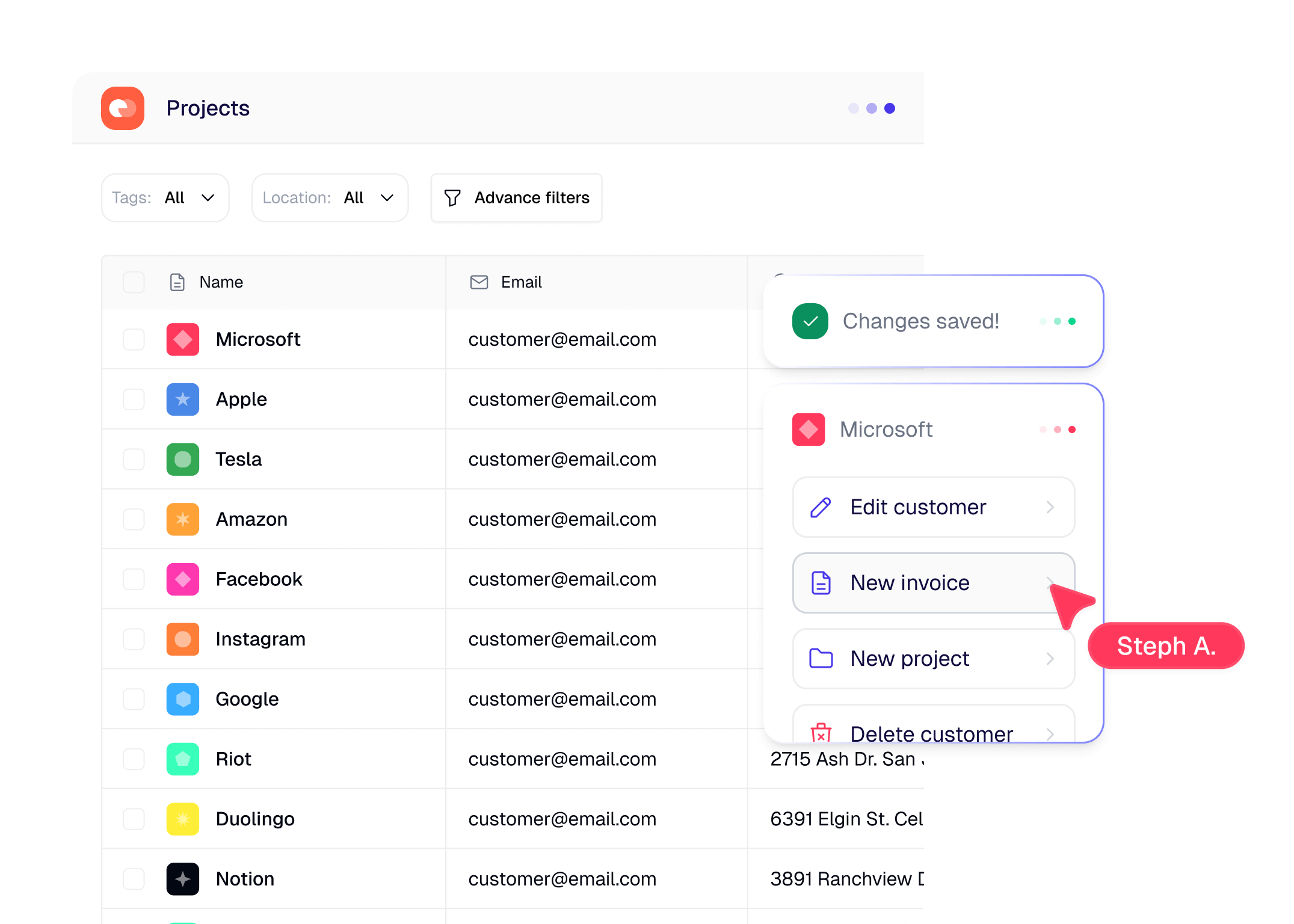Click the funnel icon in Advance filters

click(x=452, y=198)
